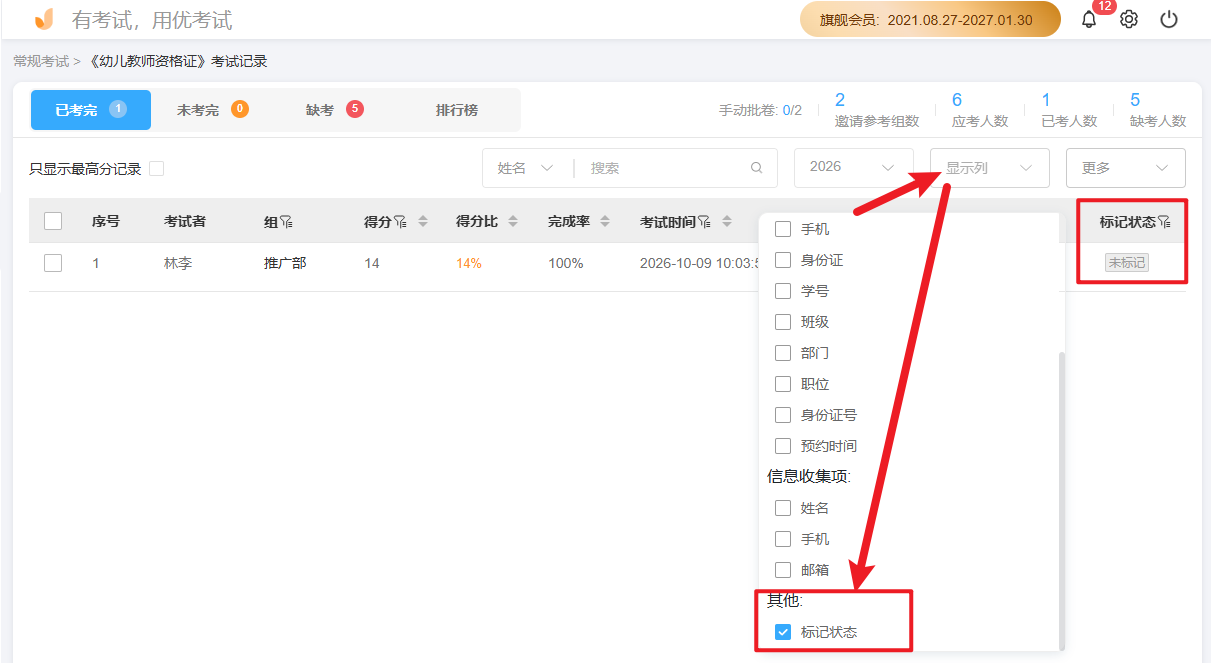Check the 身份证号 column option
The width and height of the screenshot is (1211, 663).
coord(783,415)
